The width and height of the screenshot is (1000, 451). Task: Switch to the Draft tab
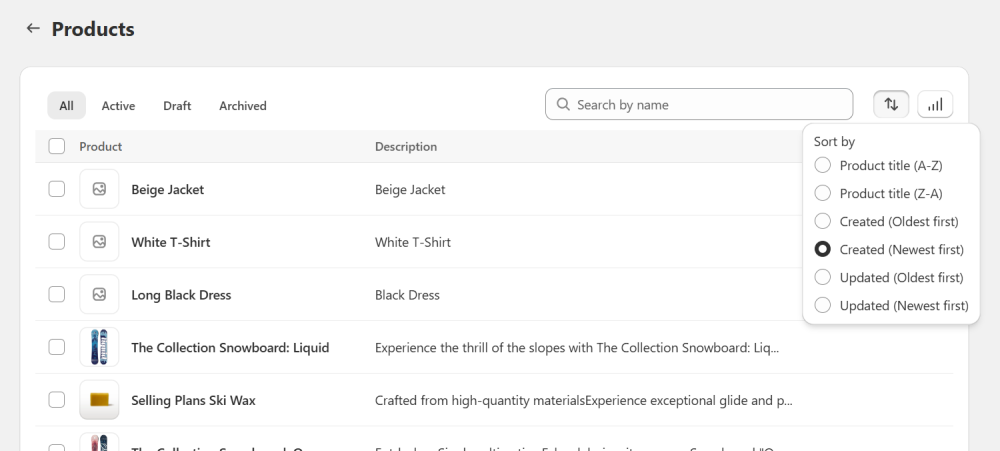(177, 105)
